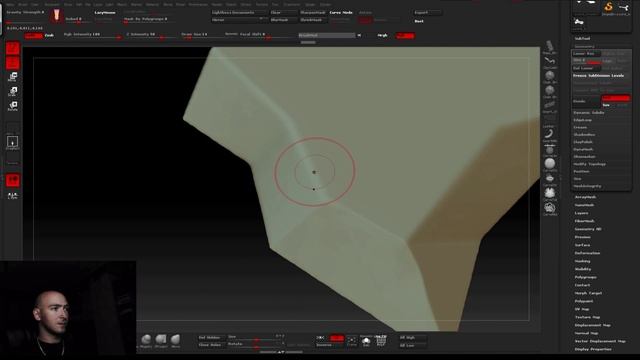The width and height of the screenshot is (640, 360).
Task: Open Lightbox Documents
Action: pos(238,13)
